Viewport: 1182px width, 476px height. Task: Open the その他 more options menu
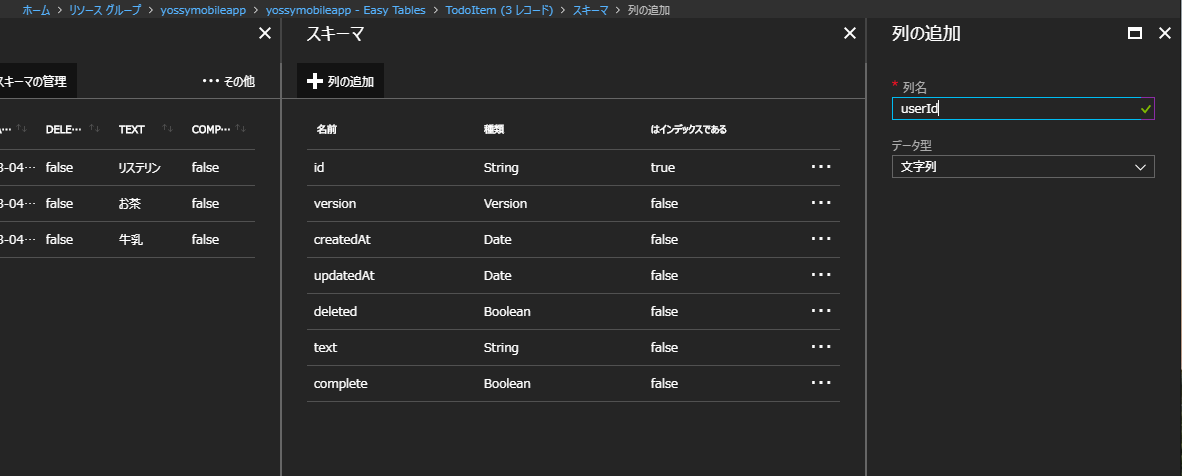click(x=228, y=81)
